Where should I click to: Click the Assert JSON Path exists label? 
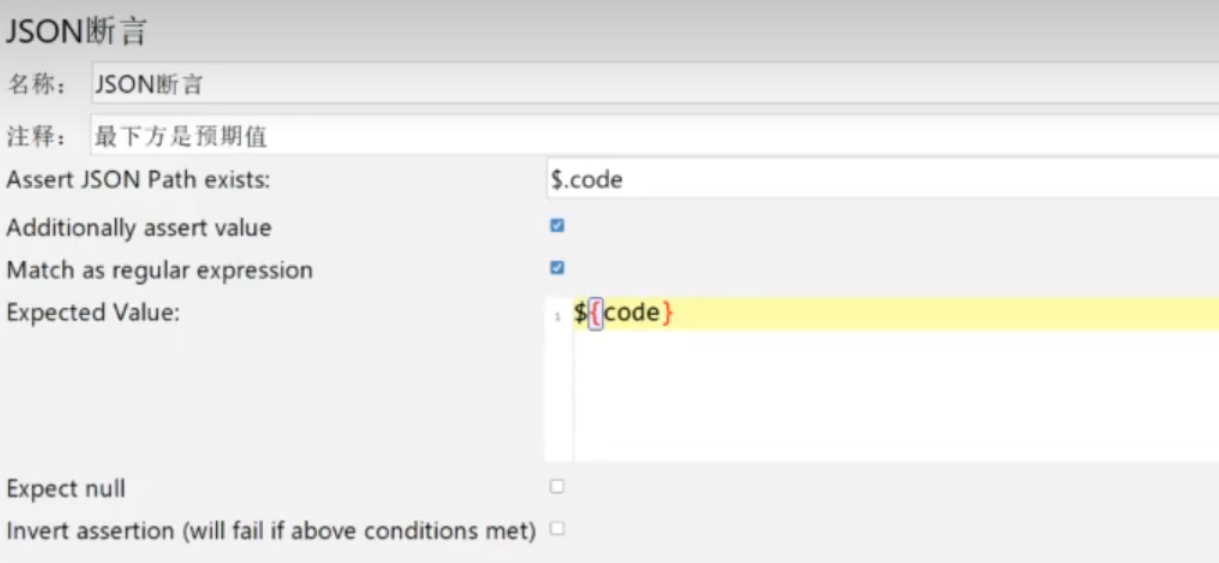pyautogui.click(x=138, y=180)
